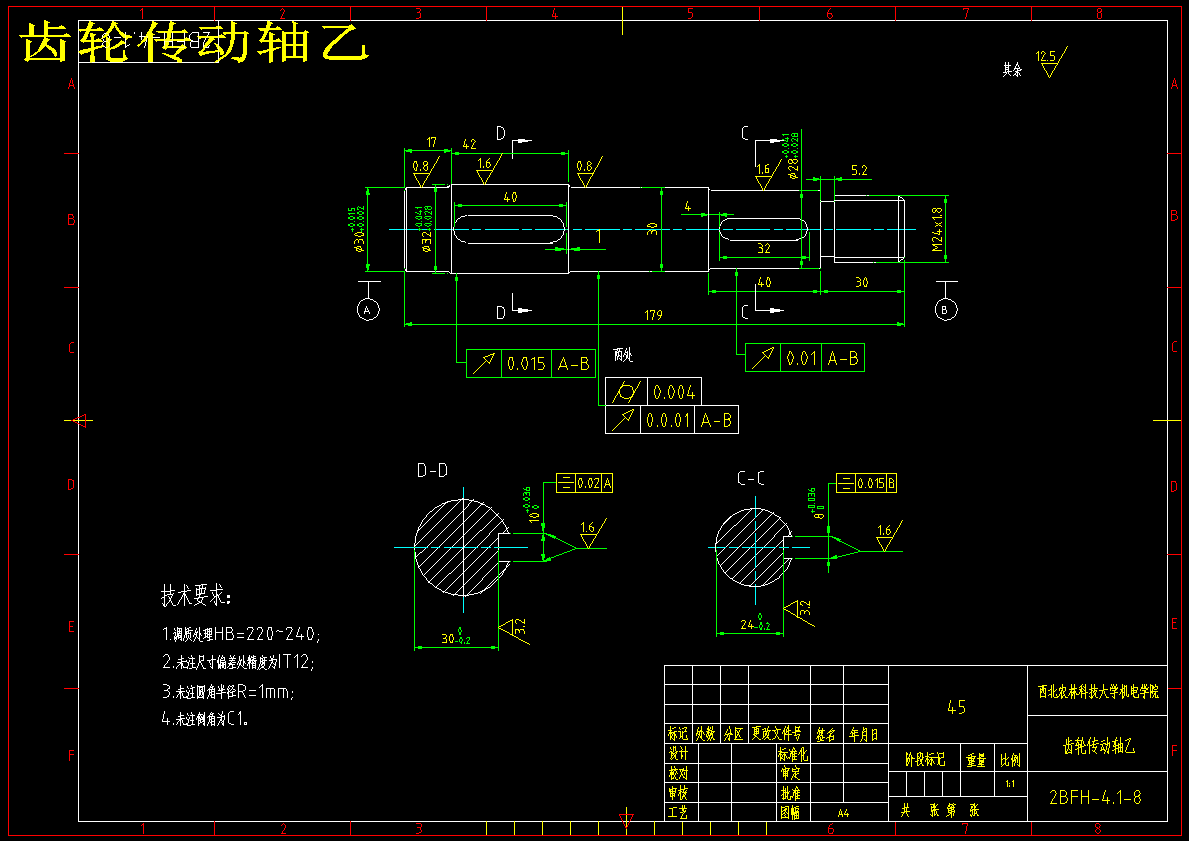
Task: Click the 0.015 A-B runout tolerance frame
Action: point(531,364)
